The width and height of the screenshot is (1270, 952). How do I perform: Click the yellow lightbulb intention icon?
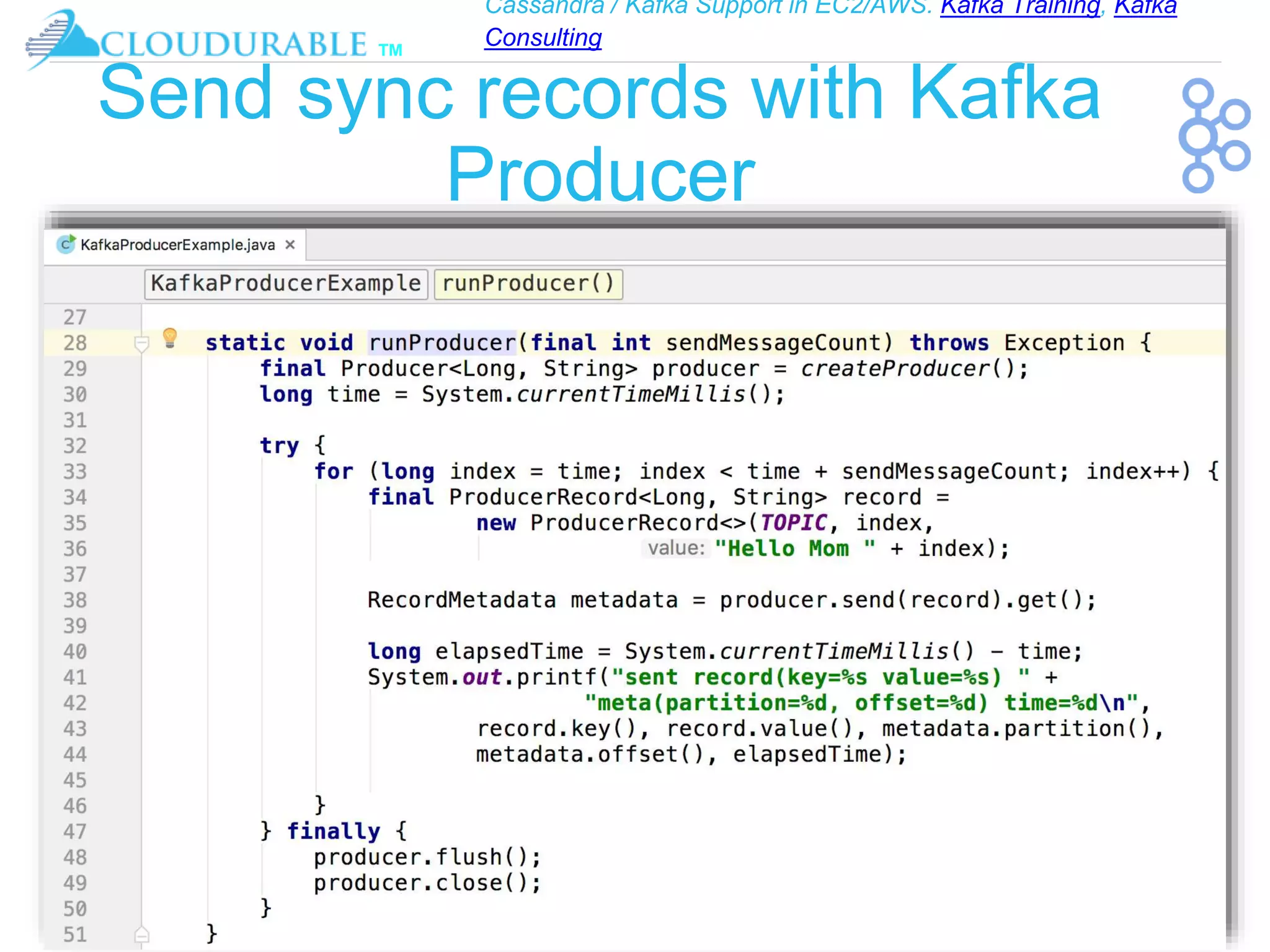pos(169,338)
